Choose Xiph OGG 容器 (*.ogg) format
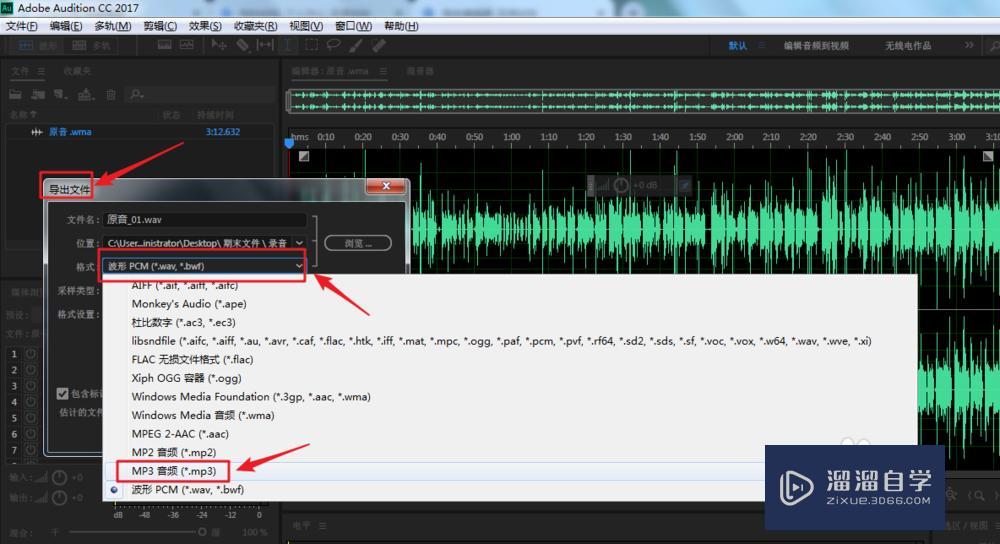This screenshot has width=1000, height=544. [x=186, y=378]
